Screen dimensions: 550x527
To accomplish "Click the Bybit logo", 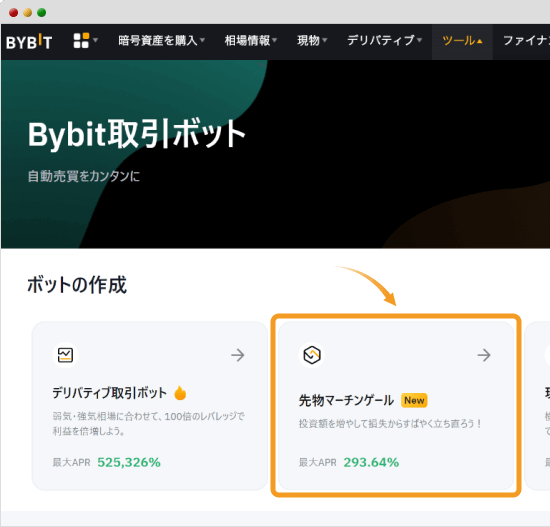I will click(29, 41).
